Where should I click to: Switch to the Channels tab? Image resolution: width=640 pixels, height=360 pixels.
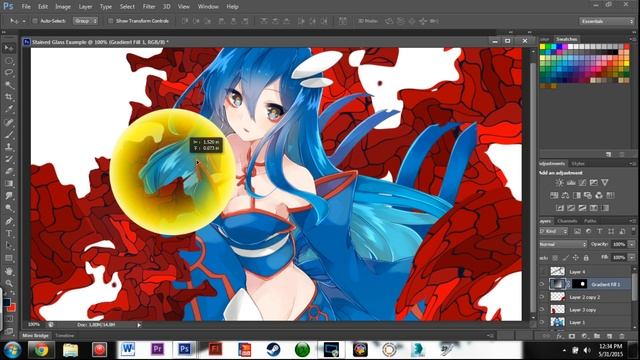[x=567, y=221]
